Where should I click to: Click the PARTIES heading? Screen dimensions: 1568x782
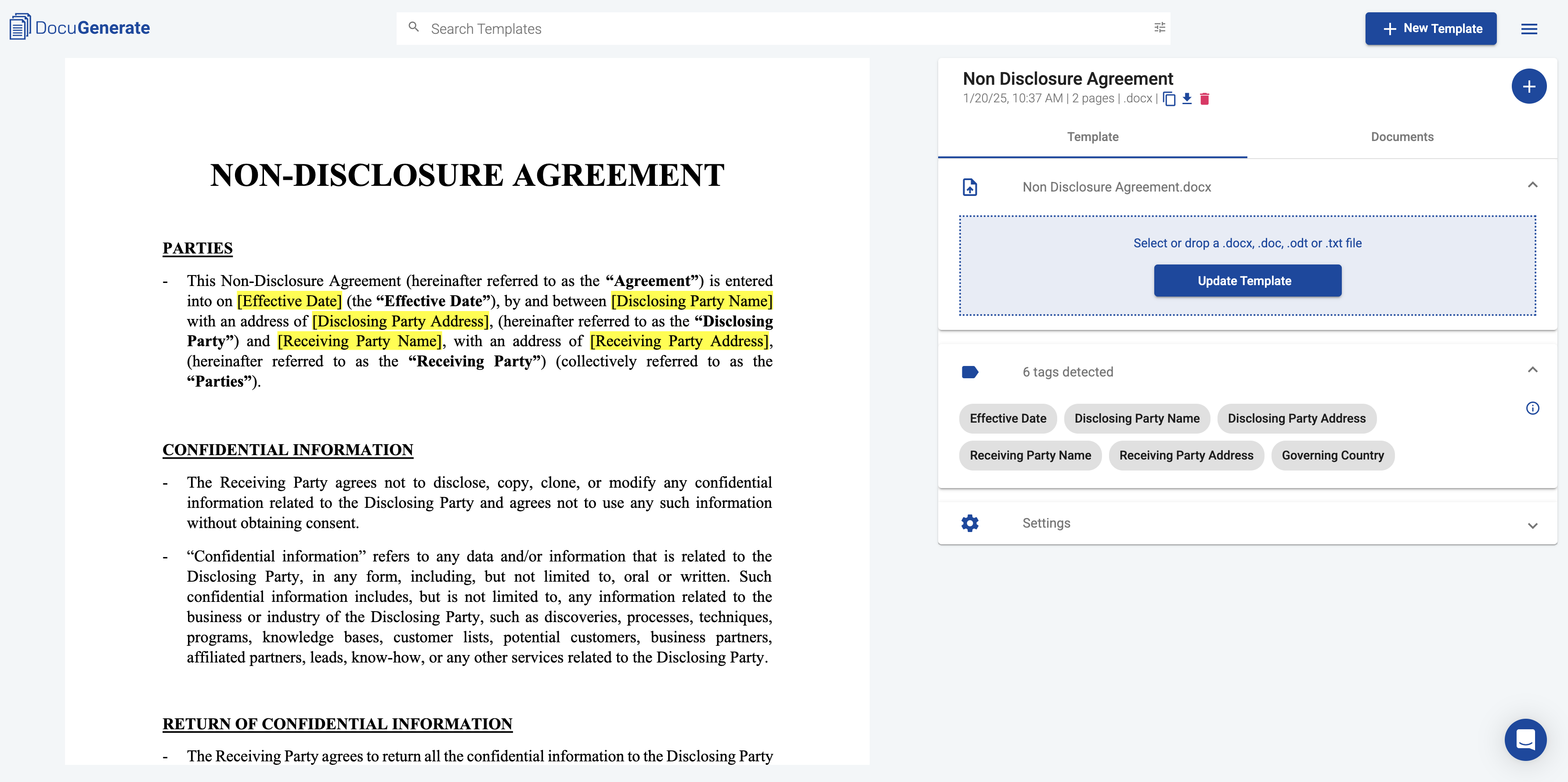coord(197,248)
